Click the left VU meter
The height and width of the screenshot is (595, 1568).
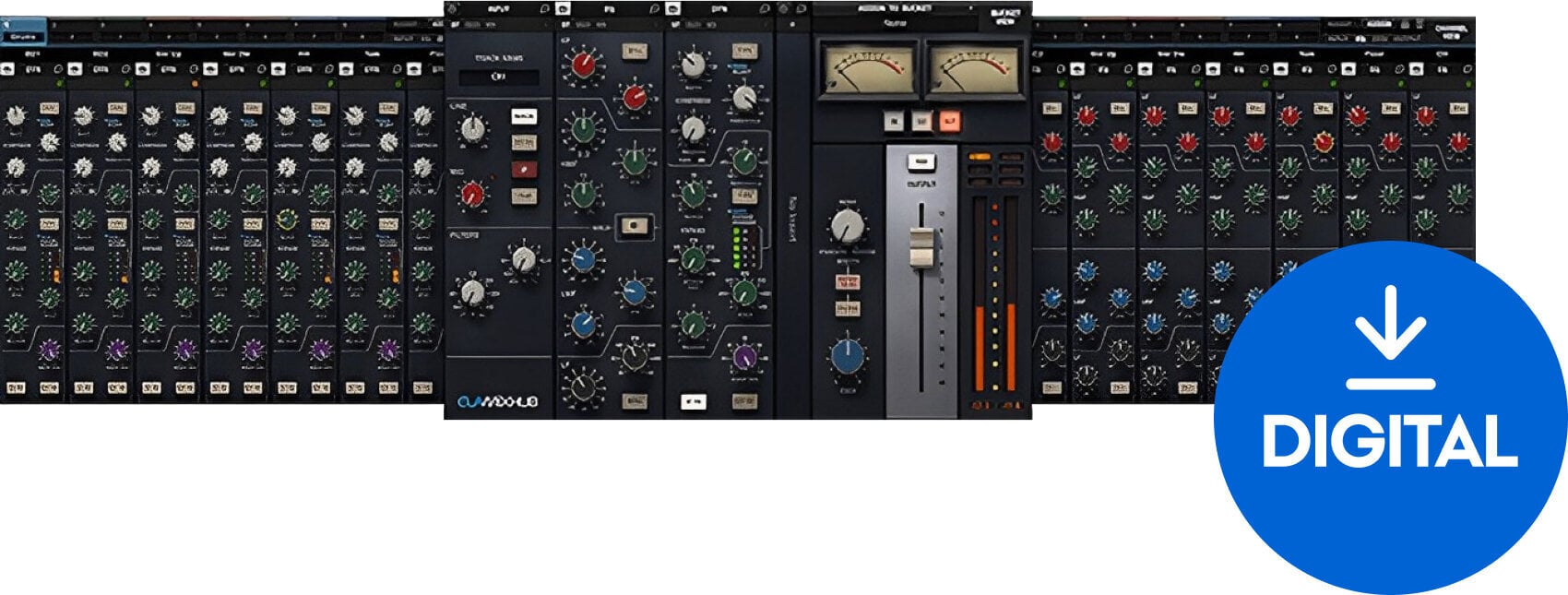[x=868, y=68]
